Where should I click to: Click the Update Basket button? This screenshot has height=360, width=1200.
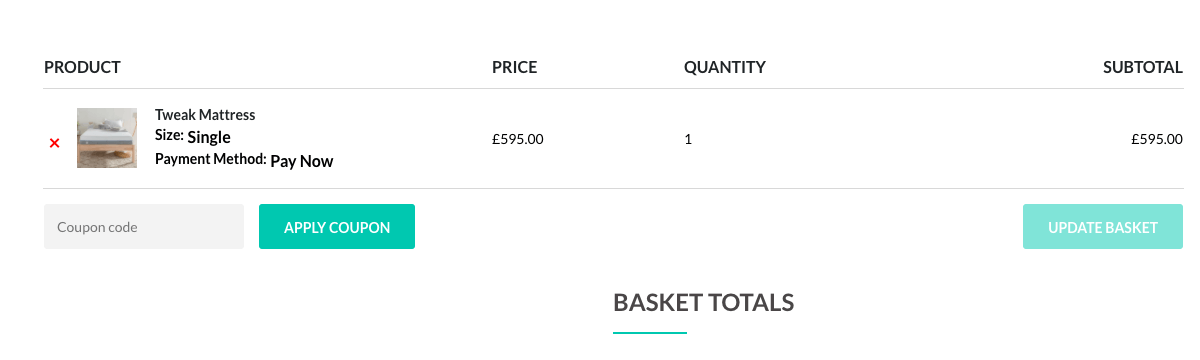pyautogui.click(x=1103, y=227)
